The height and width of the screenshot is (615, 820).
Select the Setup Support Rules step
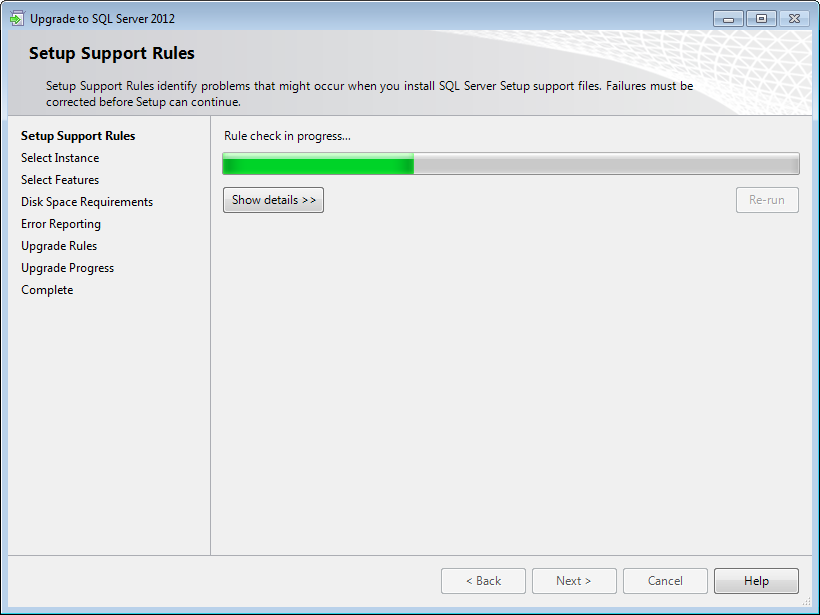tap(78, 136)
